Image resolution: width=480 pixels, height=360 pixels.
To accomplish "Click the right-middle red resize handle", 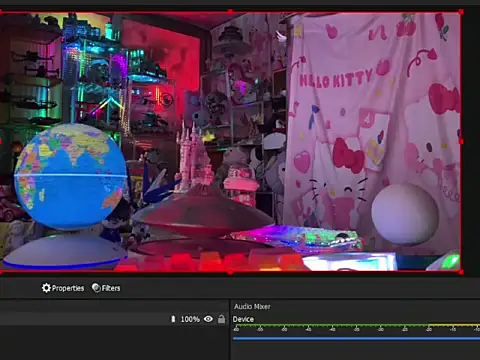I will 461,142.
